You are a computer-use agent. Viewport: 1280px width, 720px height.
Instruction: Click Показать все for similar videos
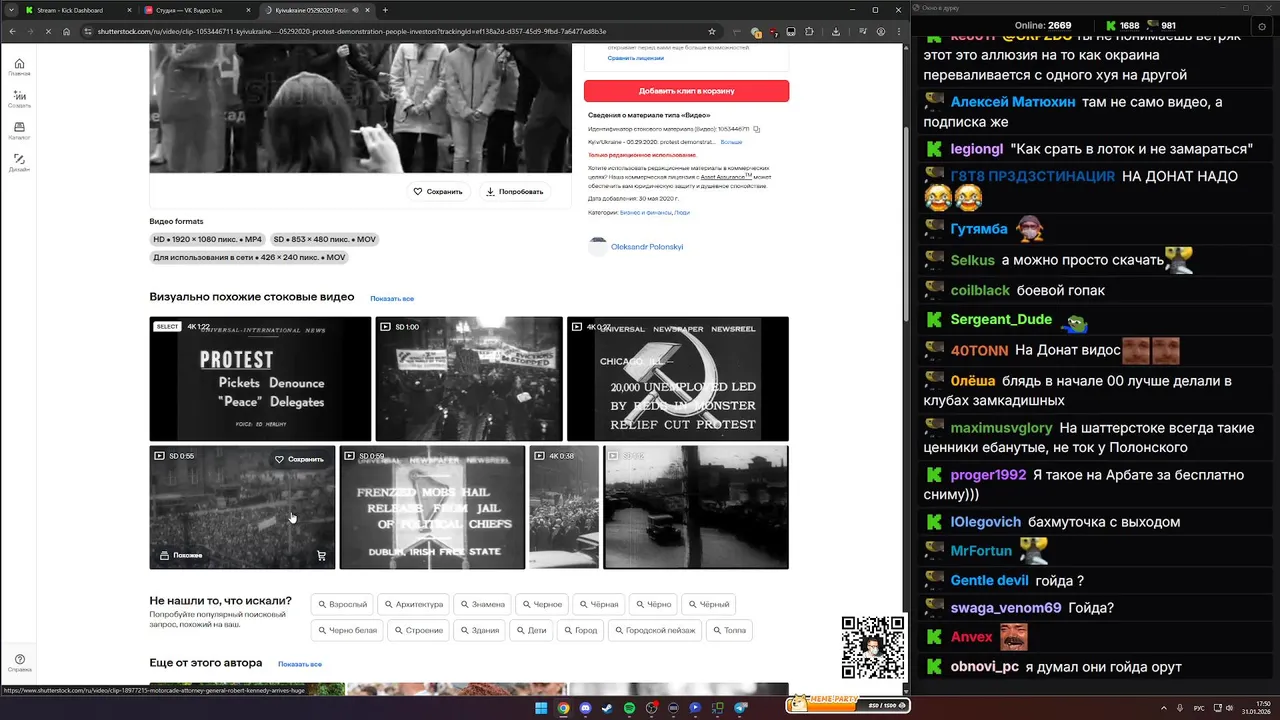coord(392,298)
